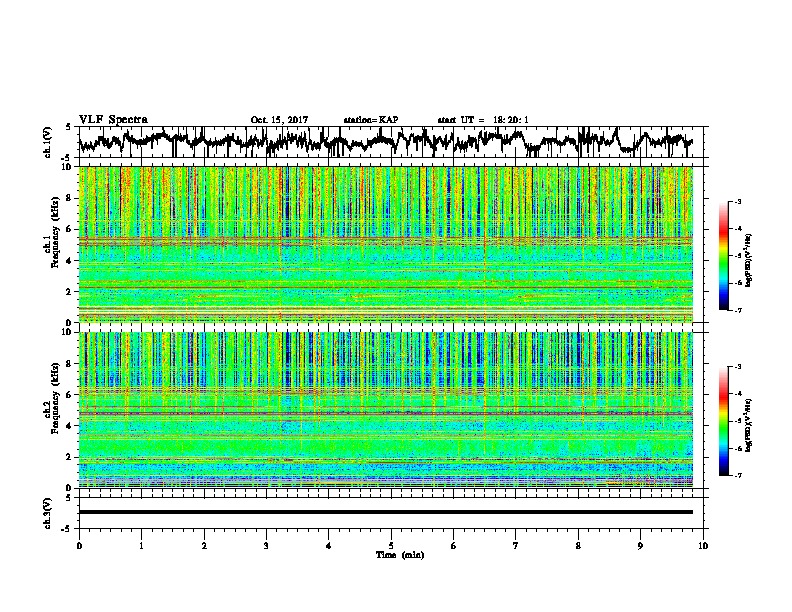Click the "ch.1(V)" waveform axis label
792x612 pixels.
tap(48, 142)
